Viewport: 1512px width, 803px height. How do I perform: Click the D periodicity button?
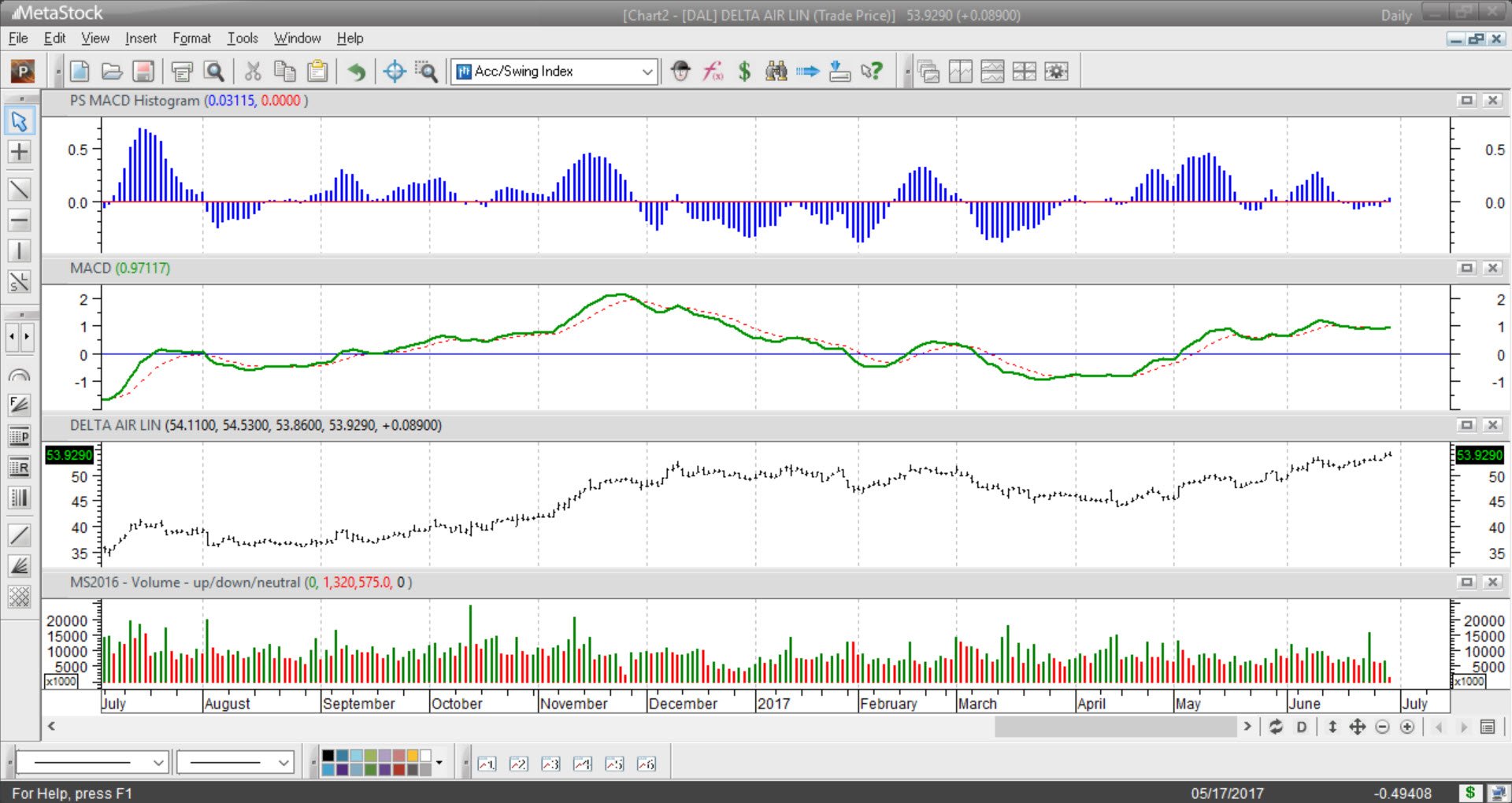click(x=1302, y=727)
